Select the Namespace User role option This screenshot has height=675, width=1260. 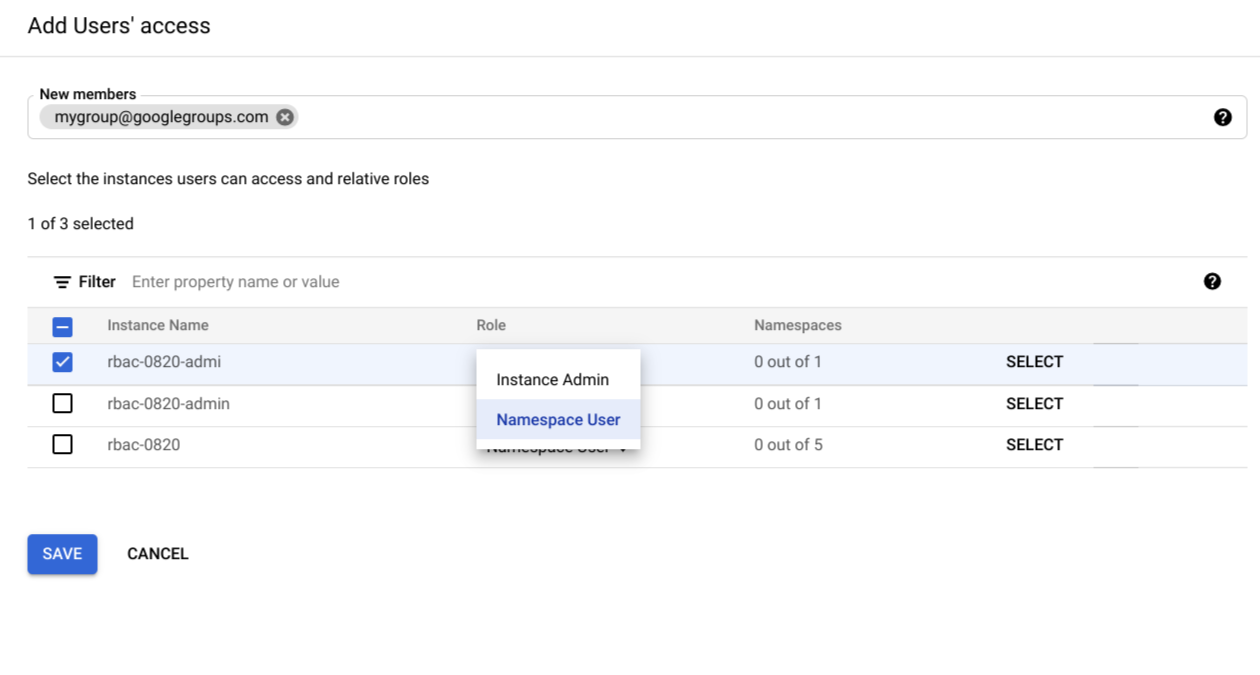point(557,420)
